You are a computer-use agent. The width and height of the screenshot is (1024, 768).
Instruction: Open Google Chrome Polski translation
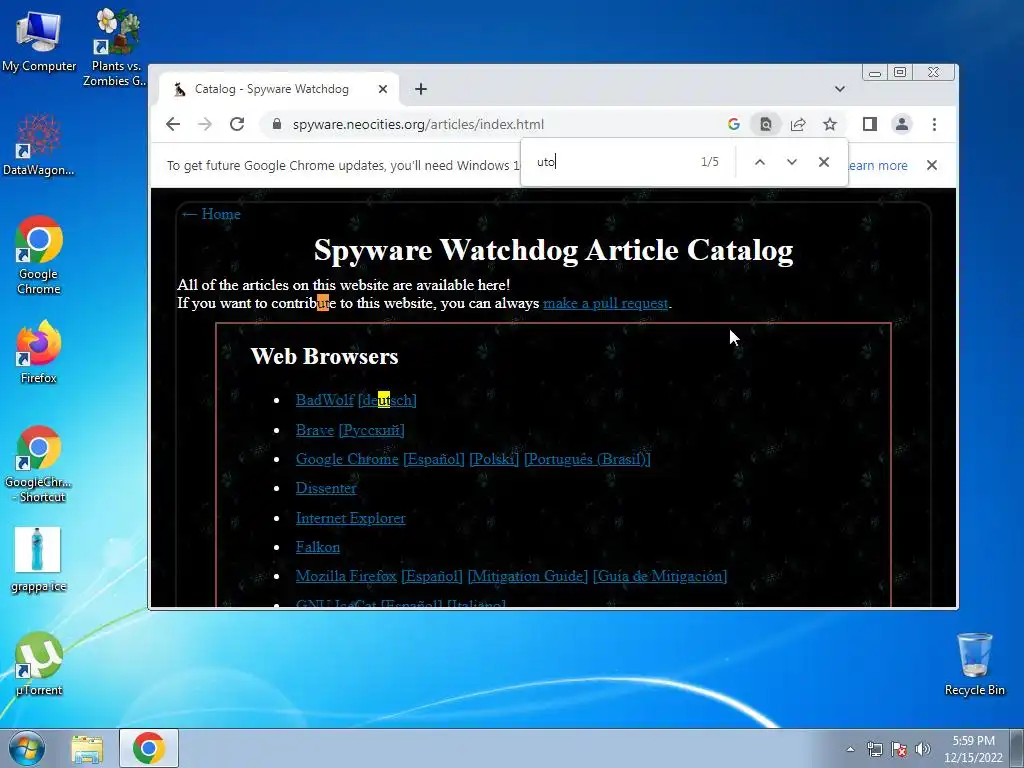coord(494,459)
